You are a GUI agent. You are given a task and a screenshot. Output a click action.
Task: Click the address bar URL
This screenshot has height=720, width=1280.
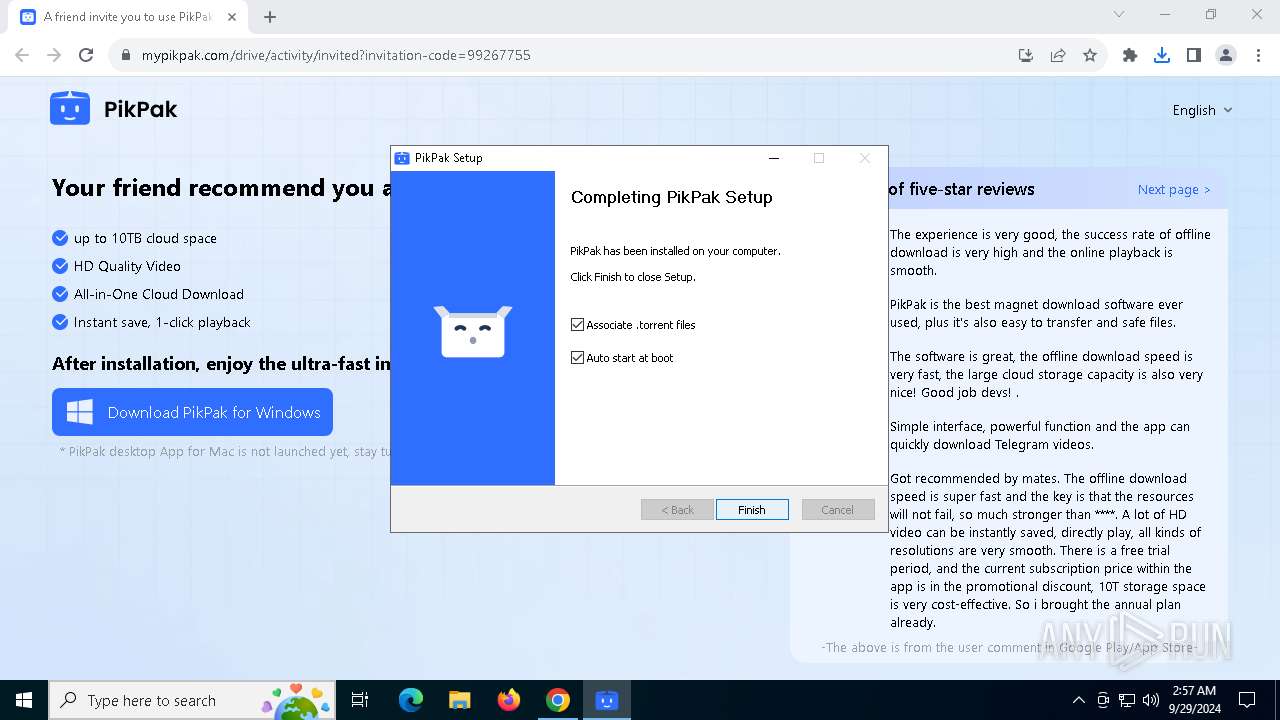pyautogui.click(x=336, y=55)
